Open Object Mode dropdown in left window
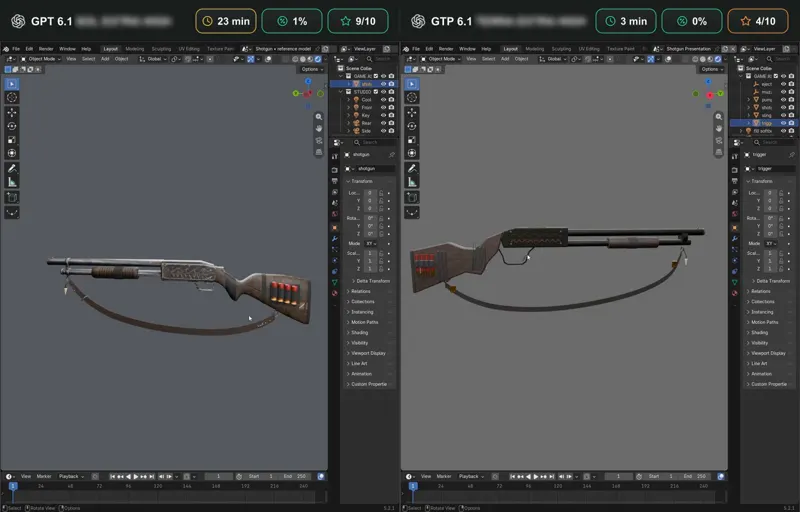Viewport: 800px width, 512px height. (40, 59)
